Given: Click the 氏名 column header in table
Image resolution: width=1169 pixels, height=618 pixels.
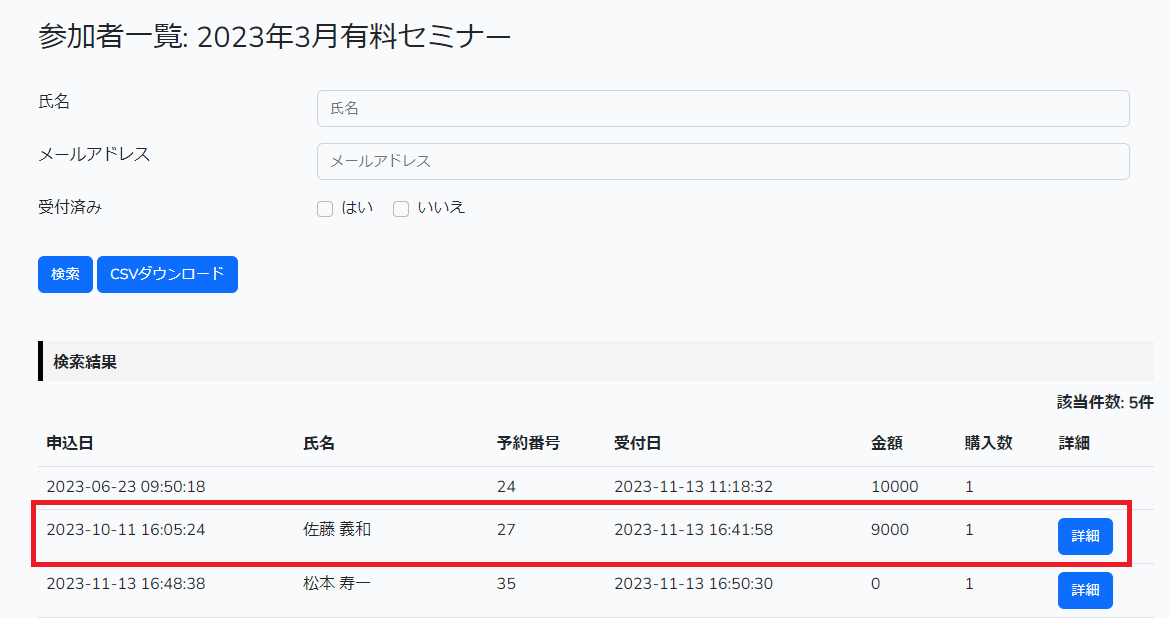Looking at the screenshot, I should point(319,443).
